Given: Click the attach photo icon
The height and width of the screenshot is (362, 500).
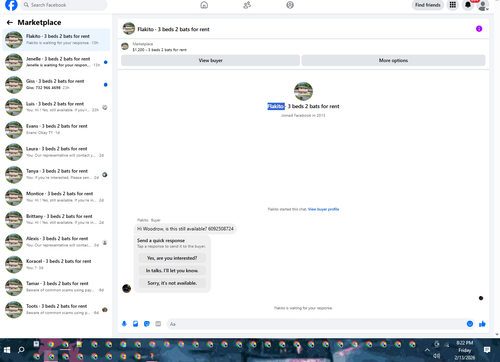Looking at the screenshot, I should (x=136, y=324).
